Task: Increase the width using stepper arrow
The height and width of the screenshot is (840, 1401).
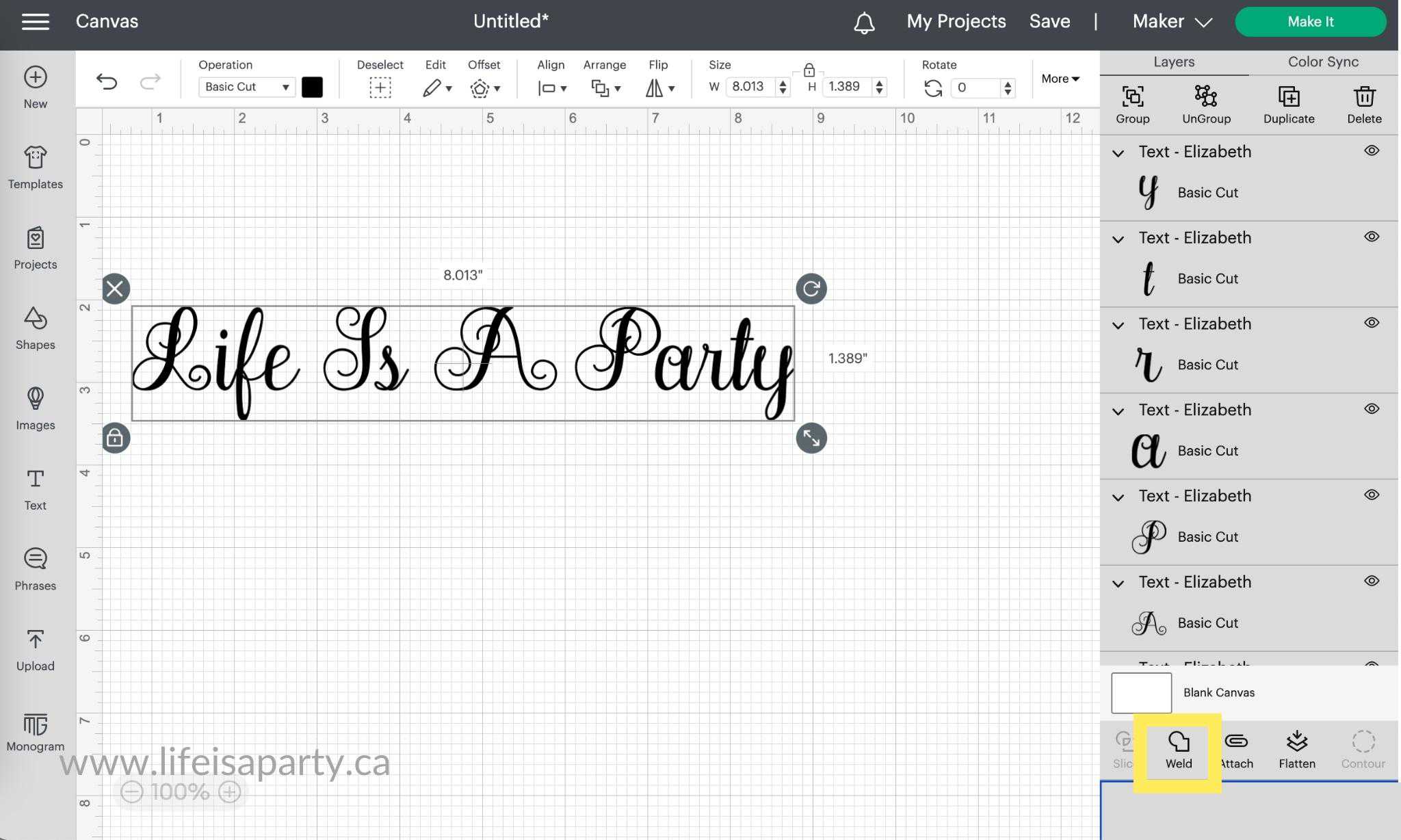Action: pos(783,82)
